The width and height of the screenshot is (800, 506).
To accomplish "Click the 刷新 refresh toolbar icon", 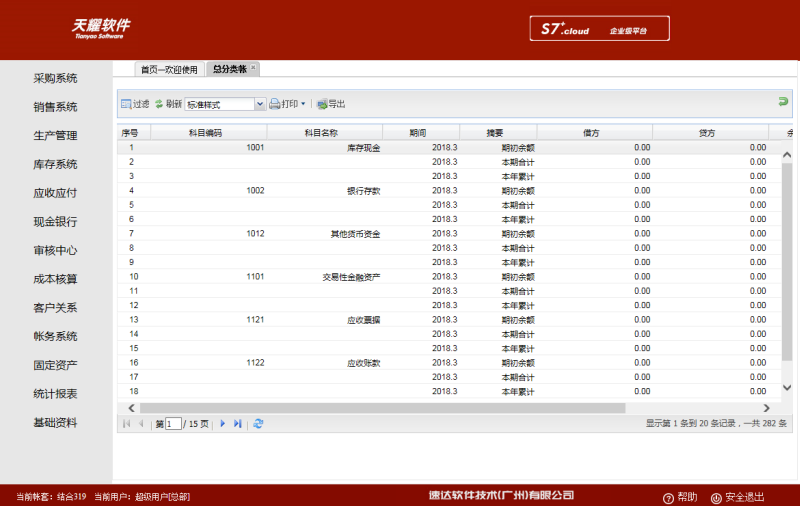I will [x=159, y=104].
